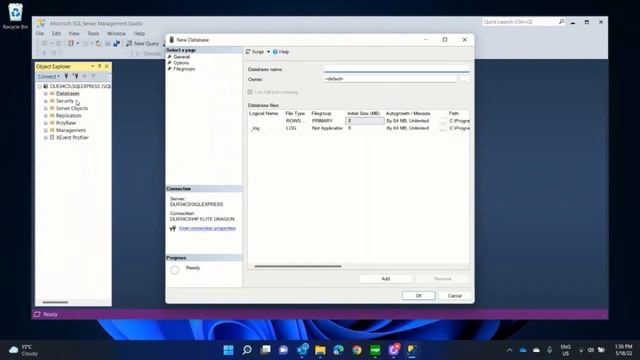The image size is (640, 360).
Task: Click the Logical Name column header
Action: 264,113
